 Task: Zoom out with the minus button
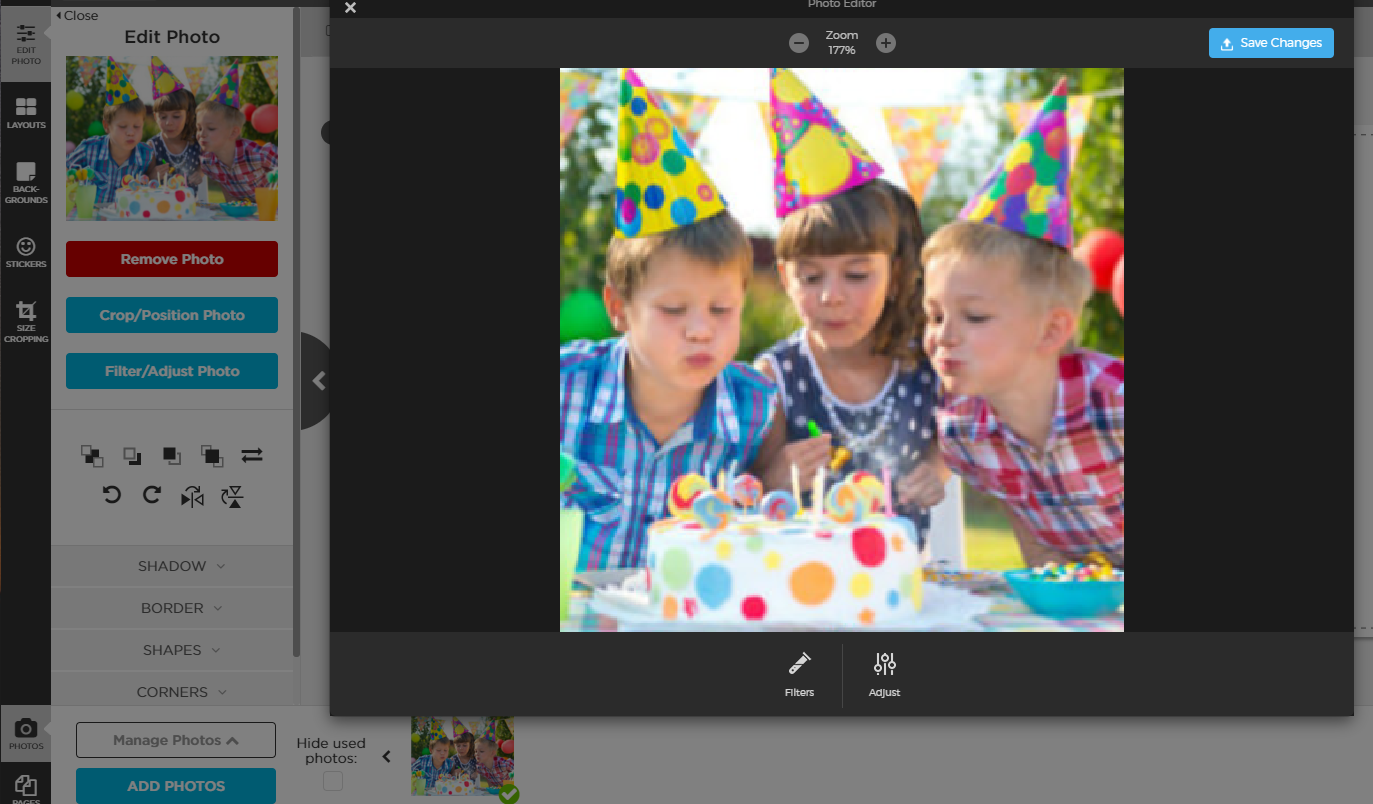(798, 43)
